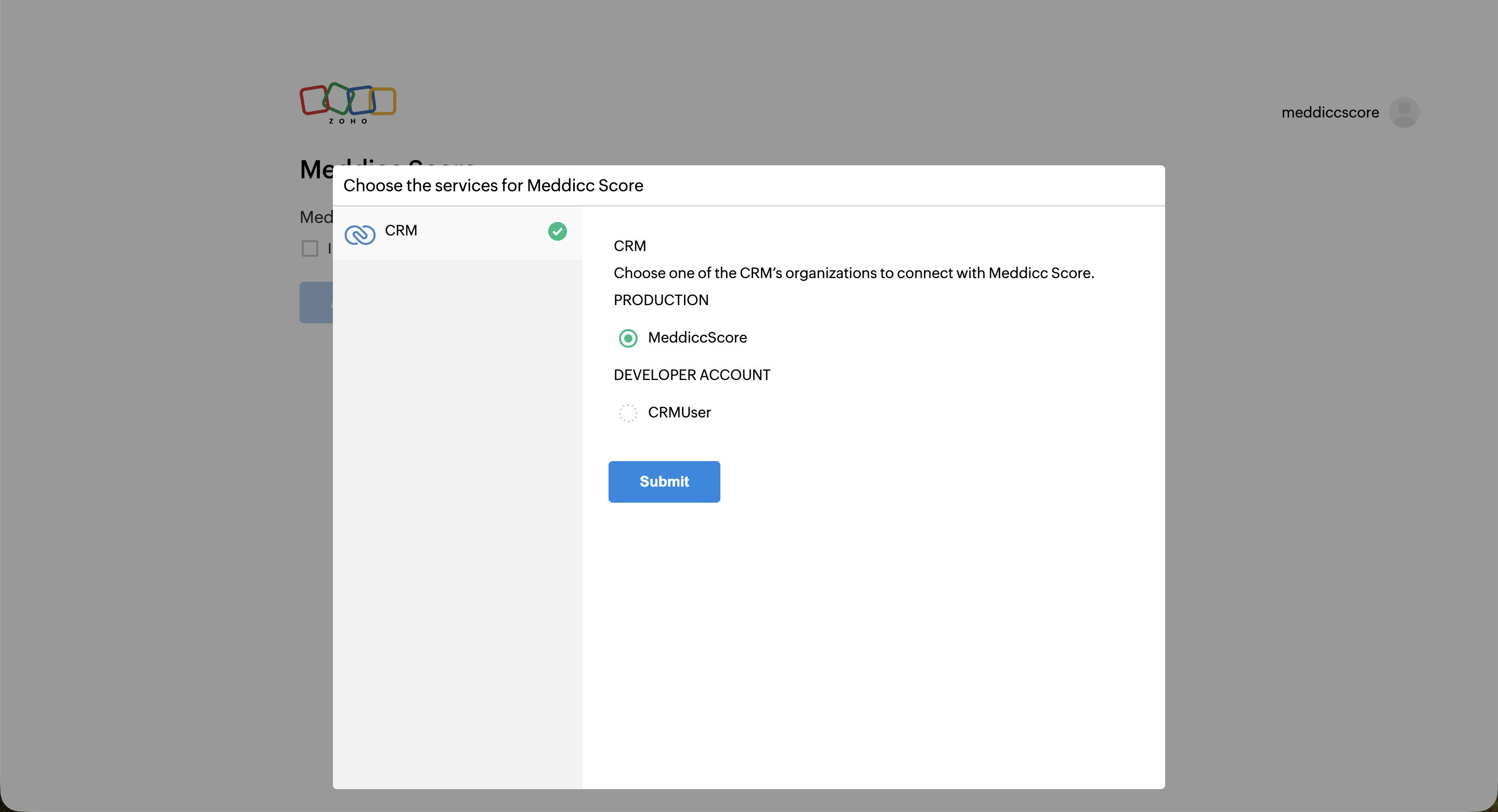Click the loading spinner beside CRMUser
The image size is (1498, 812).
[x=628, y=413]
